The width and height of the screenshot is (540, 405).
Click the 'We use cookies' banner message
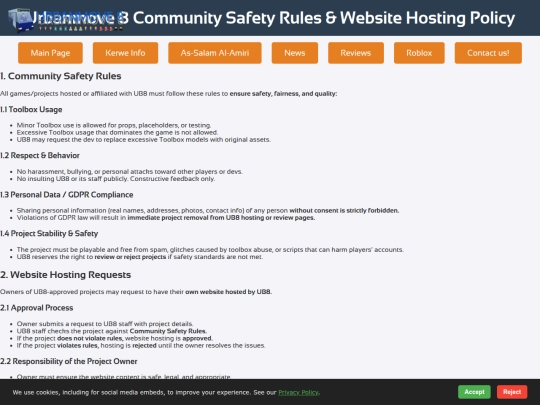click(166, 392)
